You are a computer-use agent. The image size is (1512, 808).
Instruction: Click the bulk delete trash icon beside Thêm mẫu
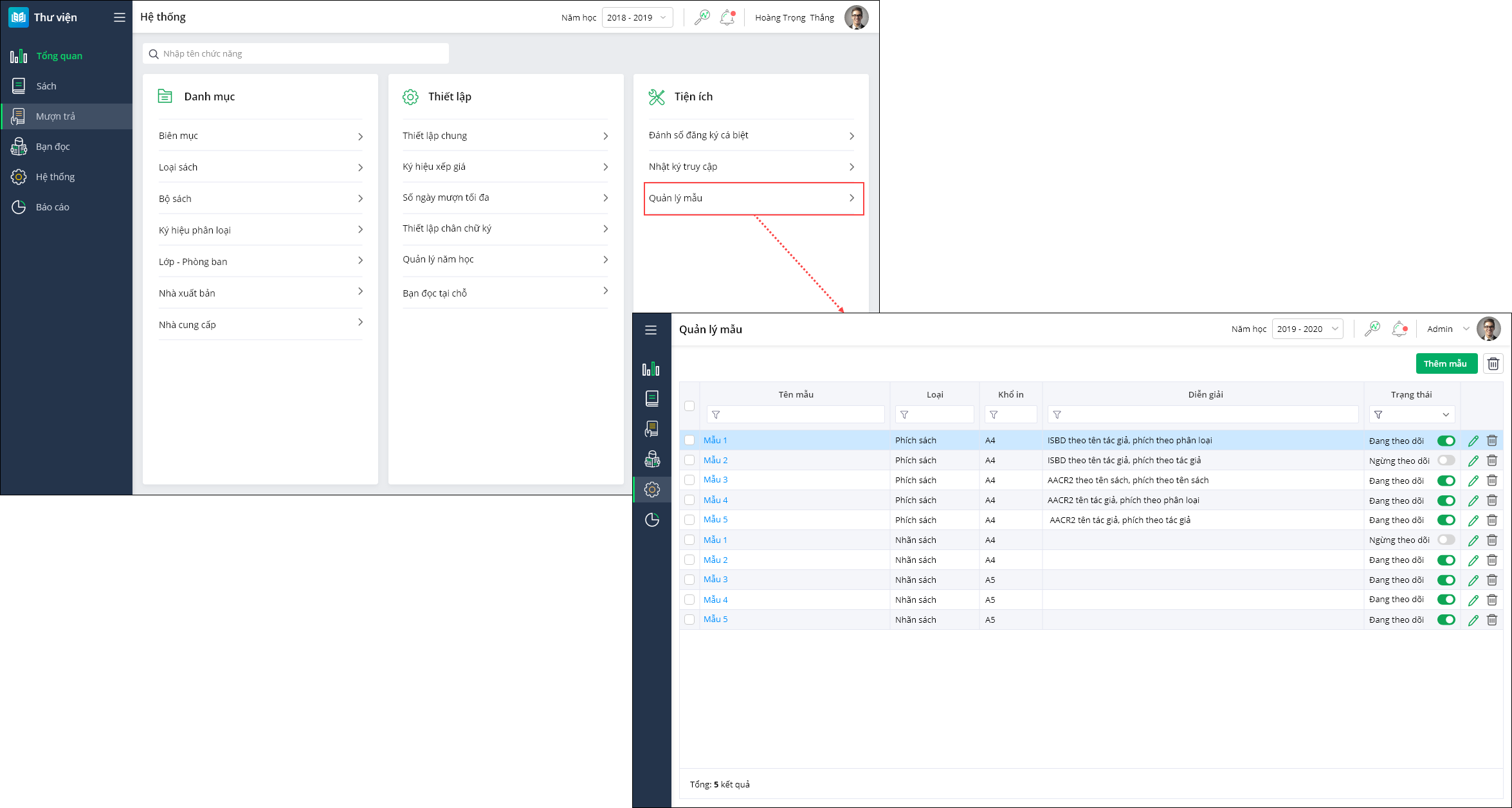pos(1493,363)
